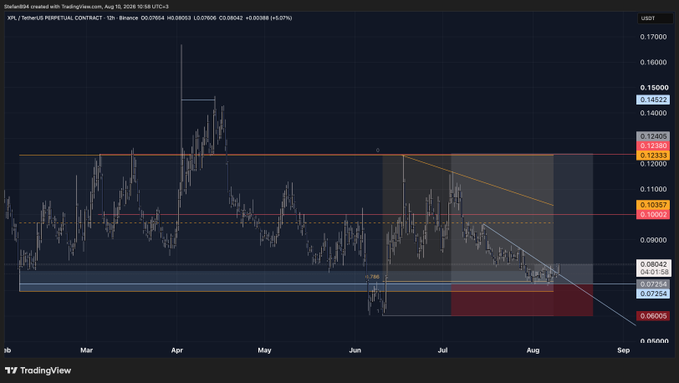Click the USDT currency label
679x383 pixels.
(648, 18)
